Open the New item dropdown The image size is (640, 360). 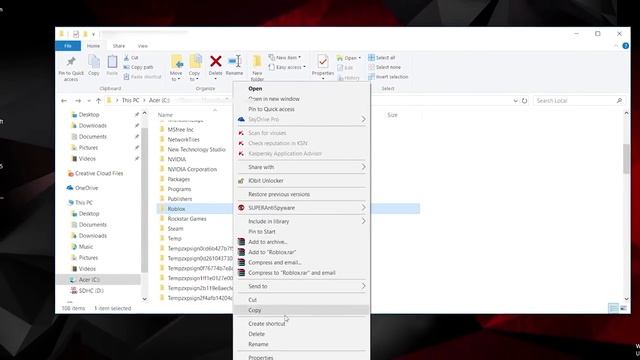click(285, 58)
